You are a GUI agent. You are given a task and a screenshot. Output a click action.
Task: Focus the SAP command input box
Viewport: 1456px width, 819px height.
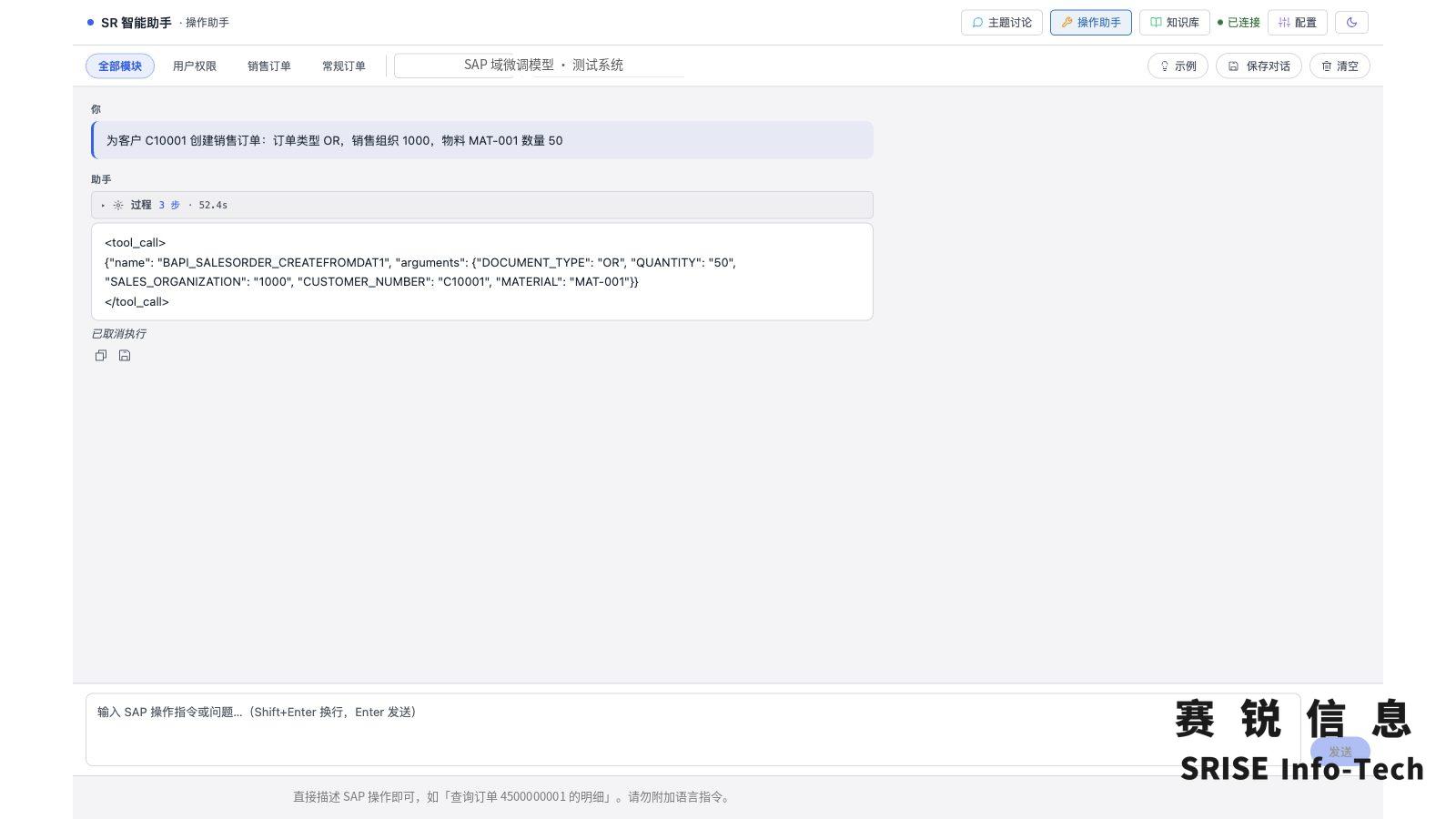[693, 730]
